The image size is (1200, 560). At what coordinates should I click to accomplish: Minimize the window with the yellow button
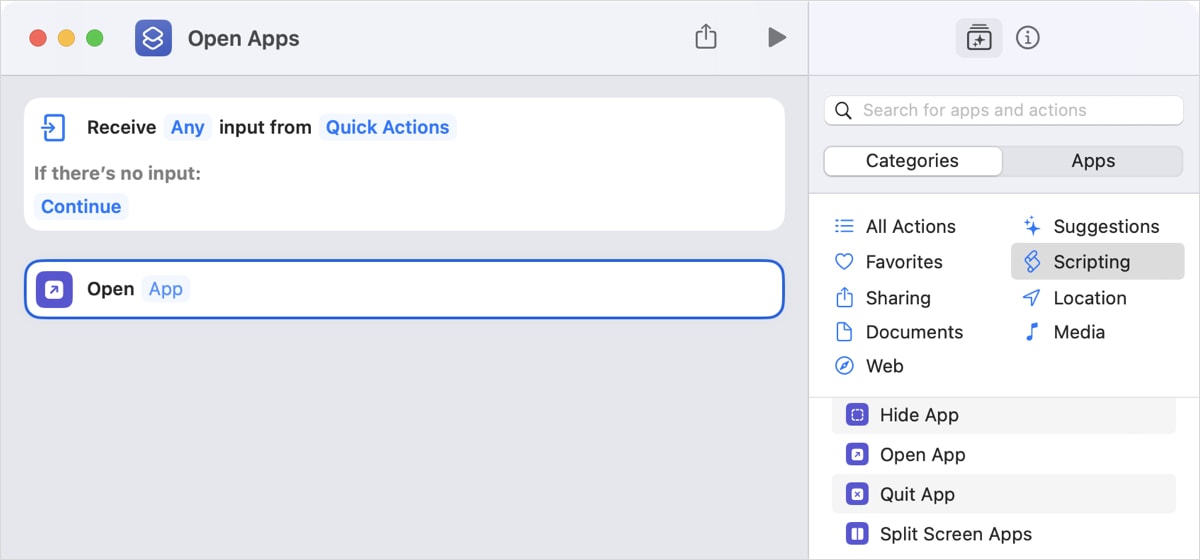[66, 38]
